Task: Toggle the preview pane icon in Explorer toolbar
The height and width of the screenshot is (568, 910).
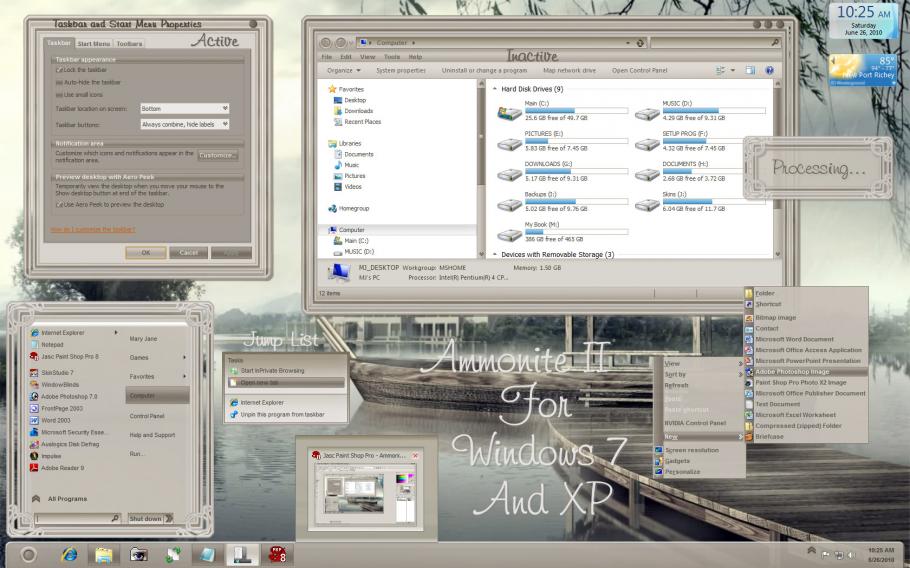Action: (750, 70)
